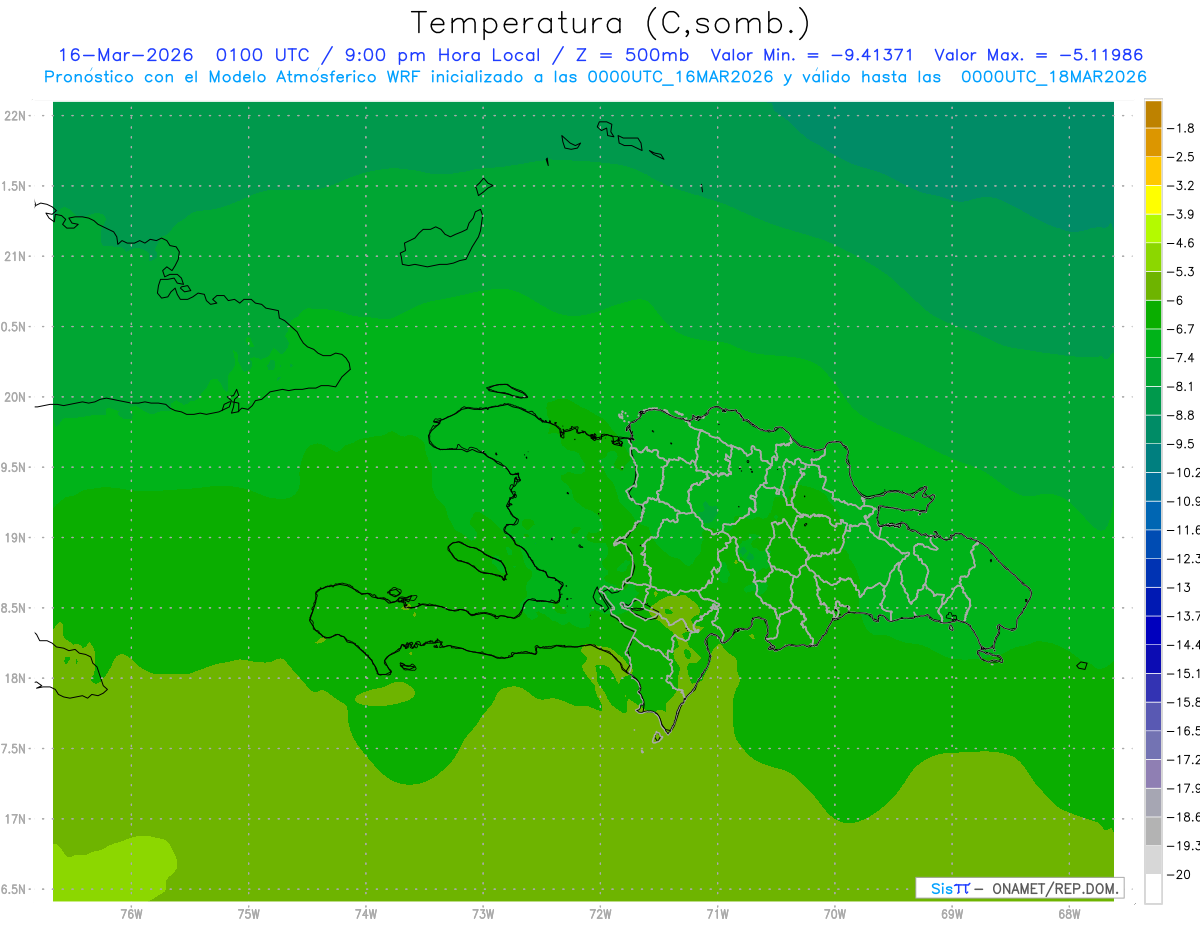
Task: Click the 21N latitude label
Action: point(17,257)
